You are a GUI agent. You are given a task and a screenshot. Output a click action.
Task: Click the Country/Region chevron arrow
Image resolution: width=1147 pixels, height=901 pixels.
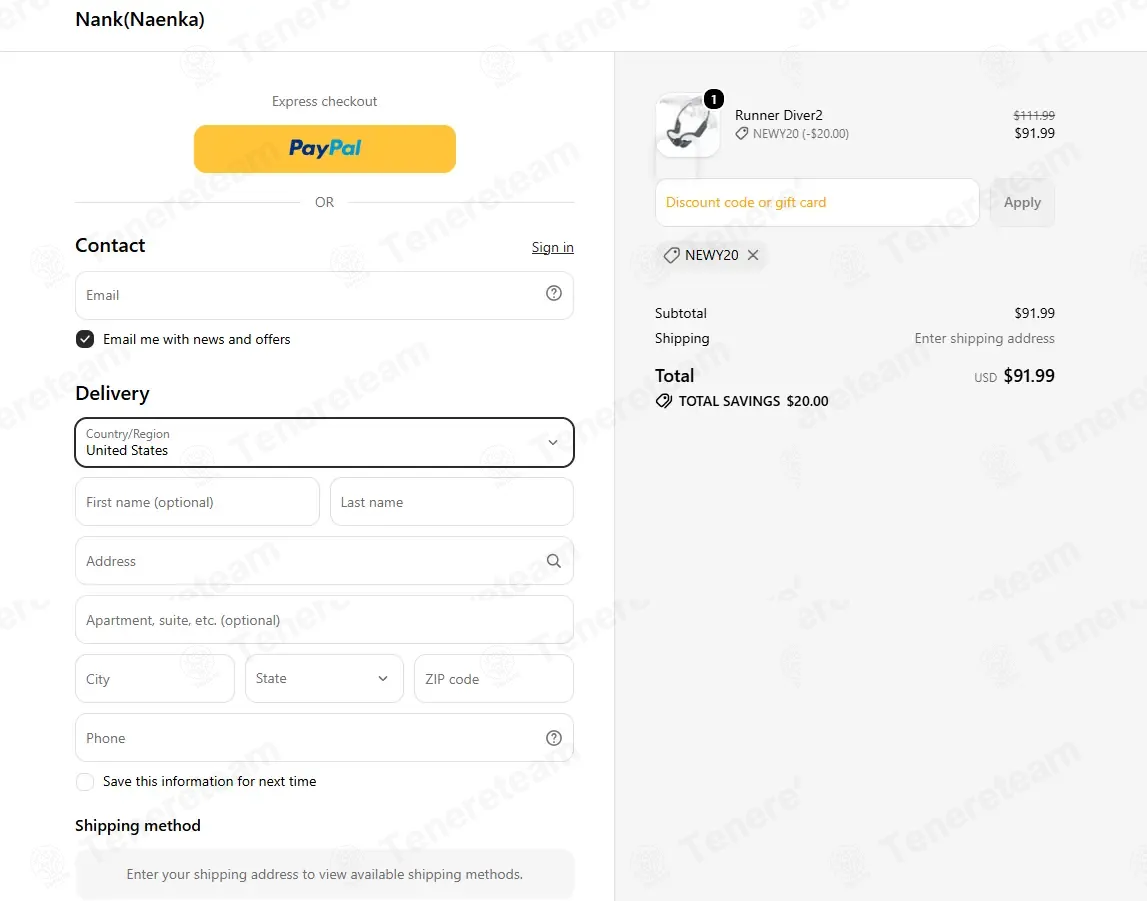pos(553,442)
